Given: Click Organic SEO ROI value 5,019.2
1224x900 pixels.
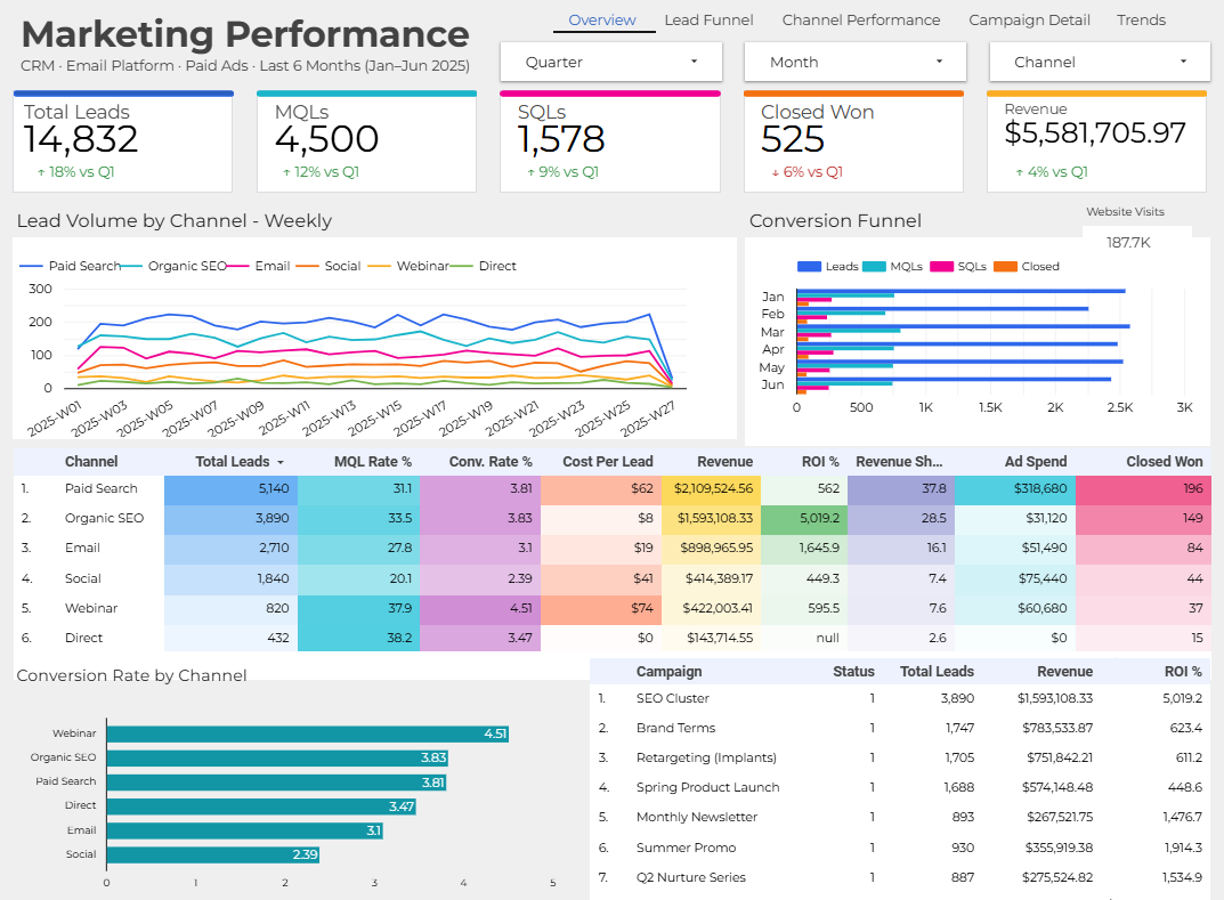Looking at the screenshot, I should click(x=804, y=519).
